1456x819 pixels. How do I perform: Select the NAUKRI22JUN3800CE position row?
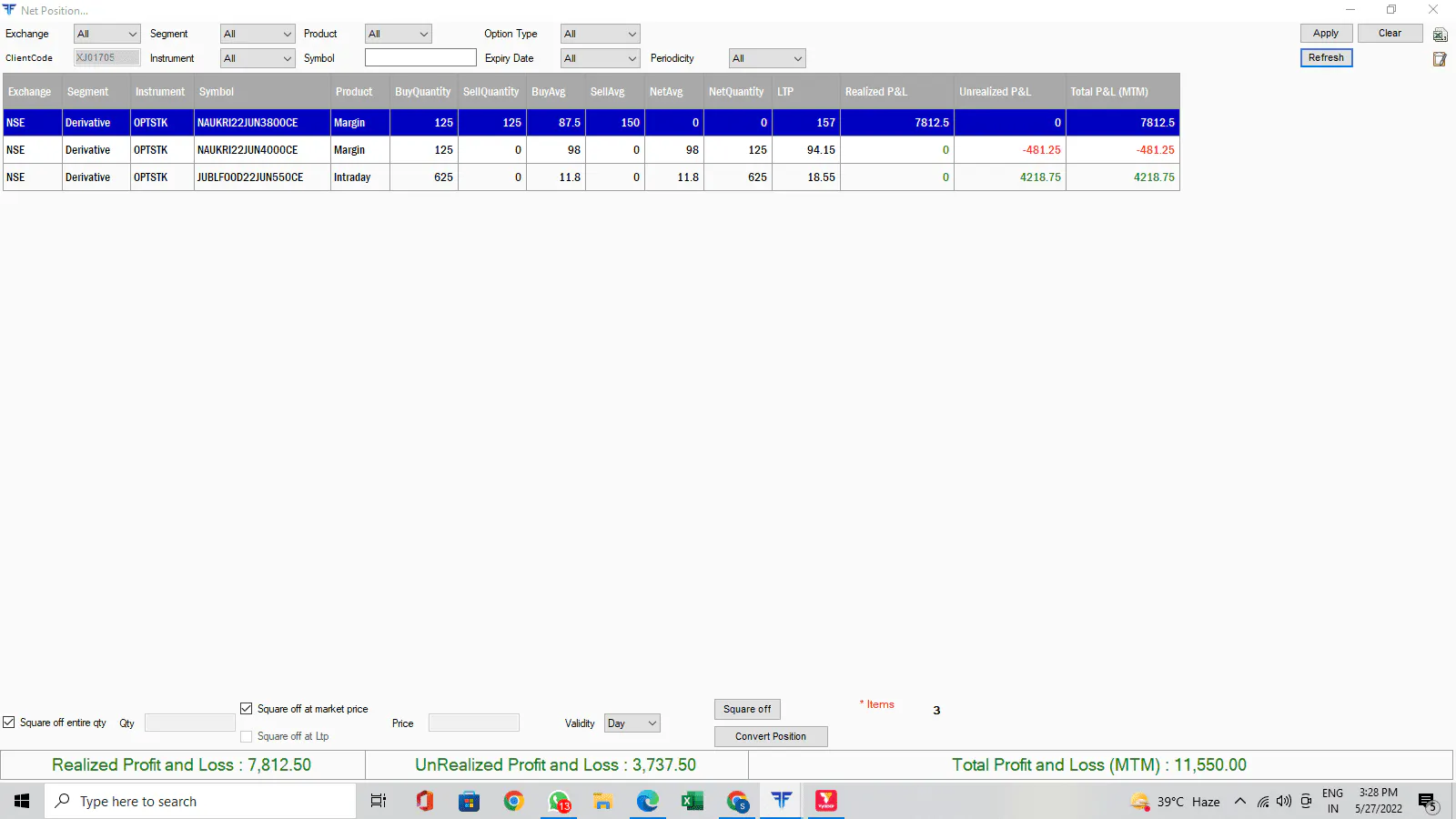[x=591, y=123]
